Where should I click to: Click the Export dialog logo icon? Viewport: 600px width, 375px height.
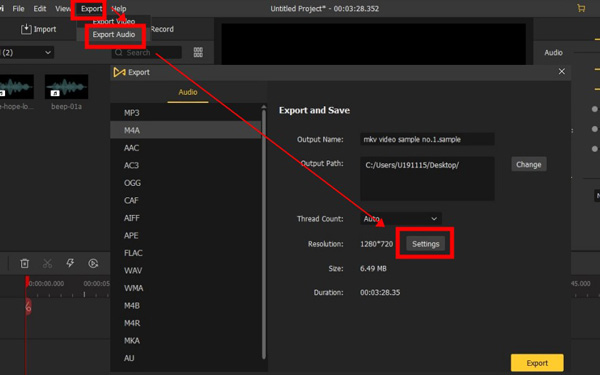[119, 72]
